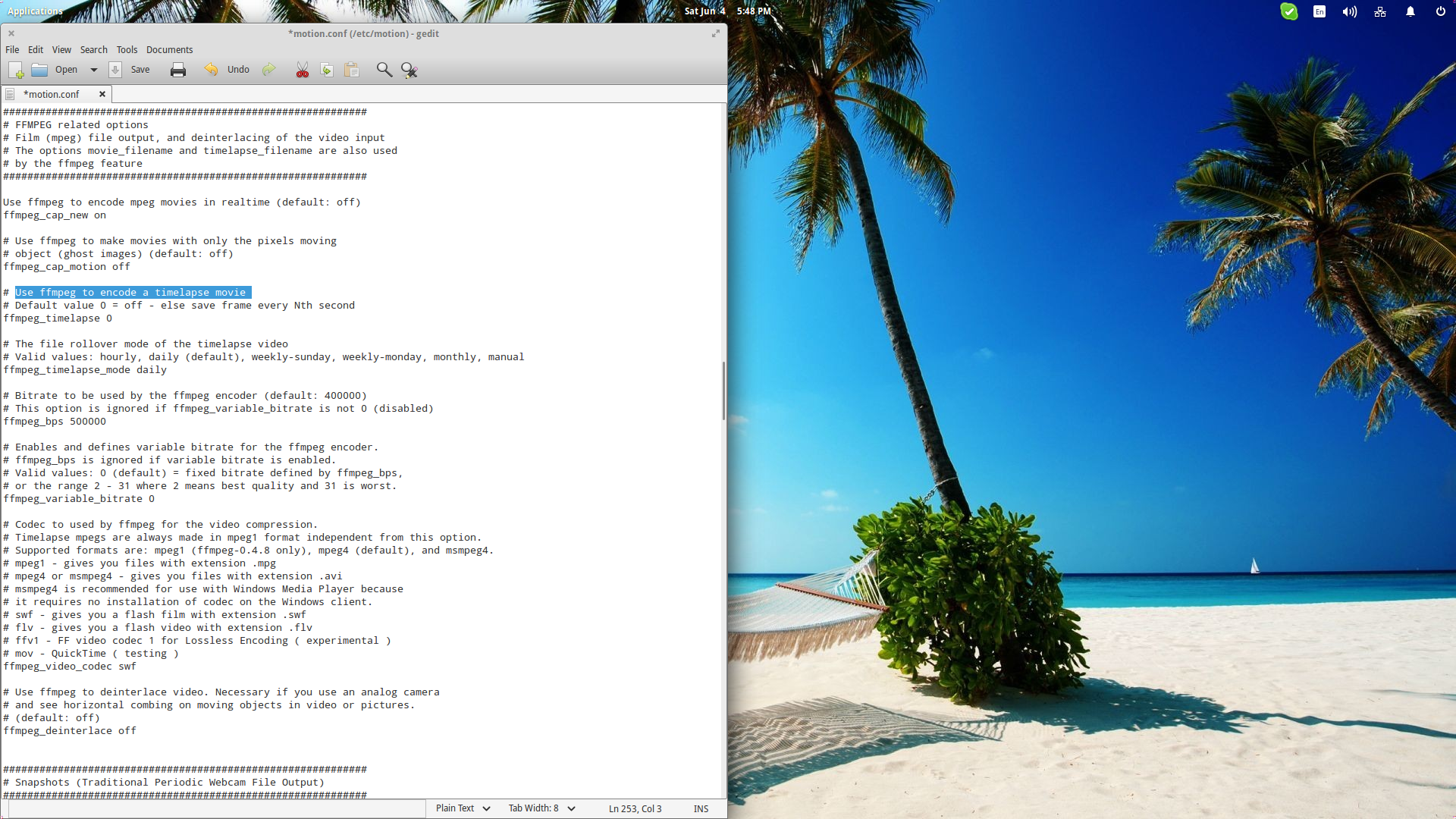Open the Plain Text language dropdown

(463, 808)
